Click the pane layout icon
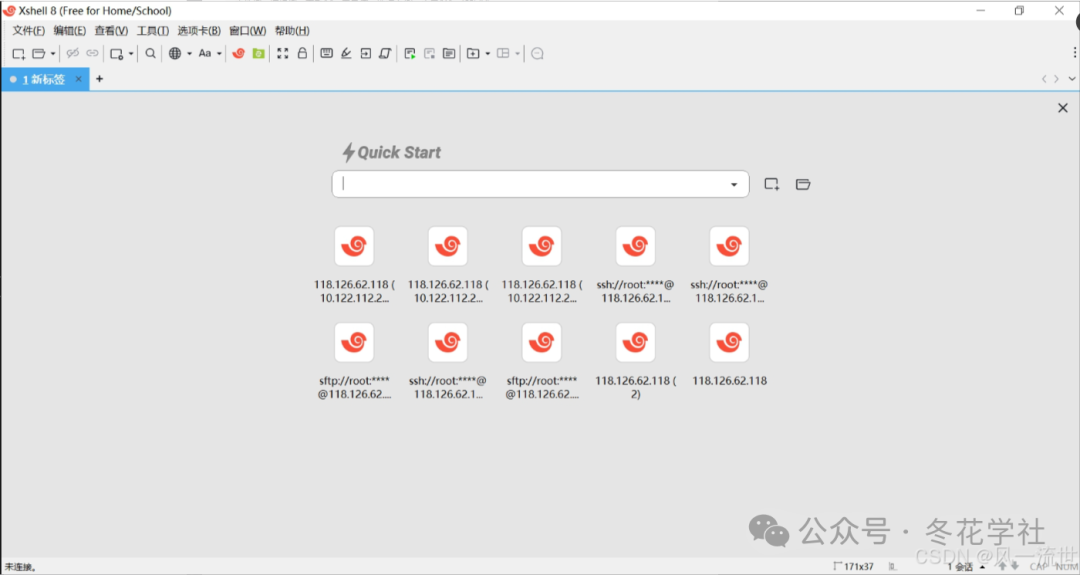Viewport: 1080px width, 575px height. coord(503,54)
